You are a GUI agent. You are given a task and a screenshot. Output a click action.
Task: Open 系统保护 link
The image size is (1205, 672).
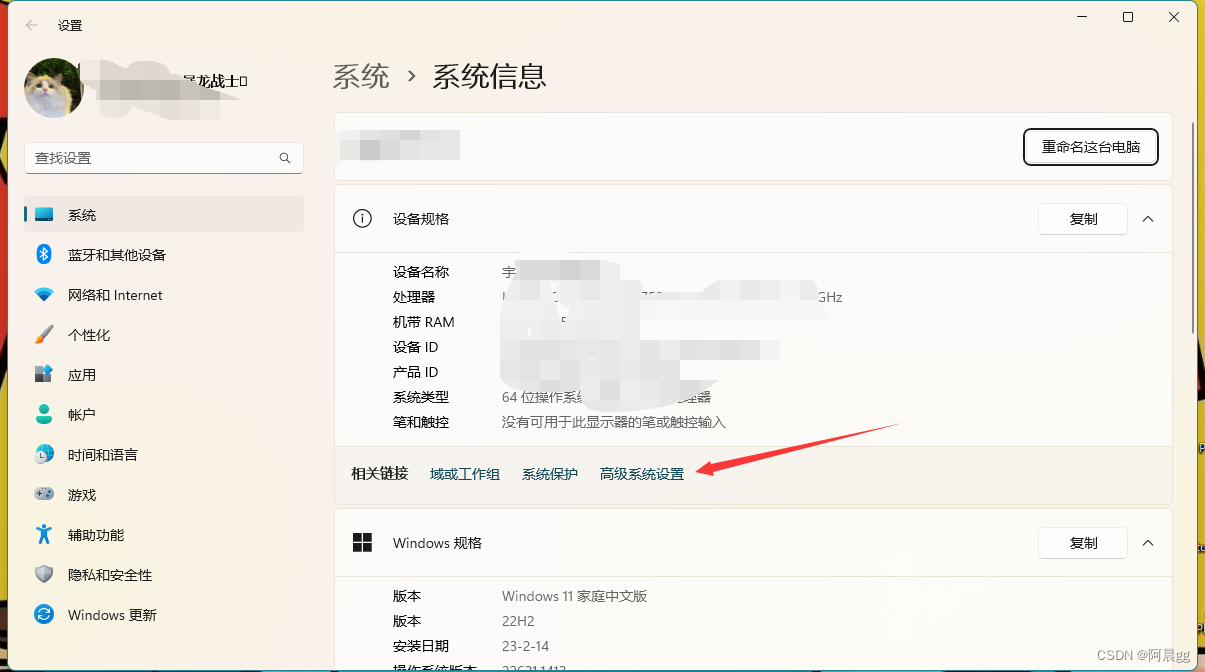click(550, 474)
